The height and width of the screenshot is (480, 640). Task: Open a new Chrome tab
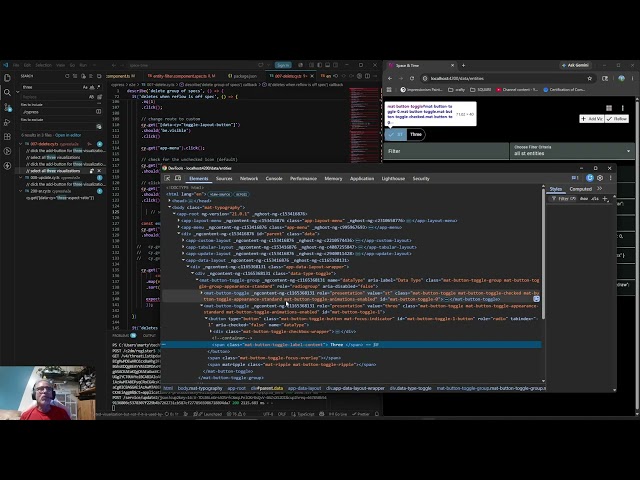pyautogui.click(x=463, y=65)
